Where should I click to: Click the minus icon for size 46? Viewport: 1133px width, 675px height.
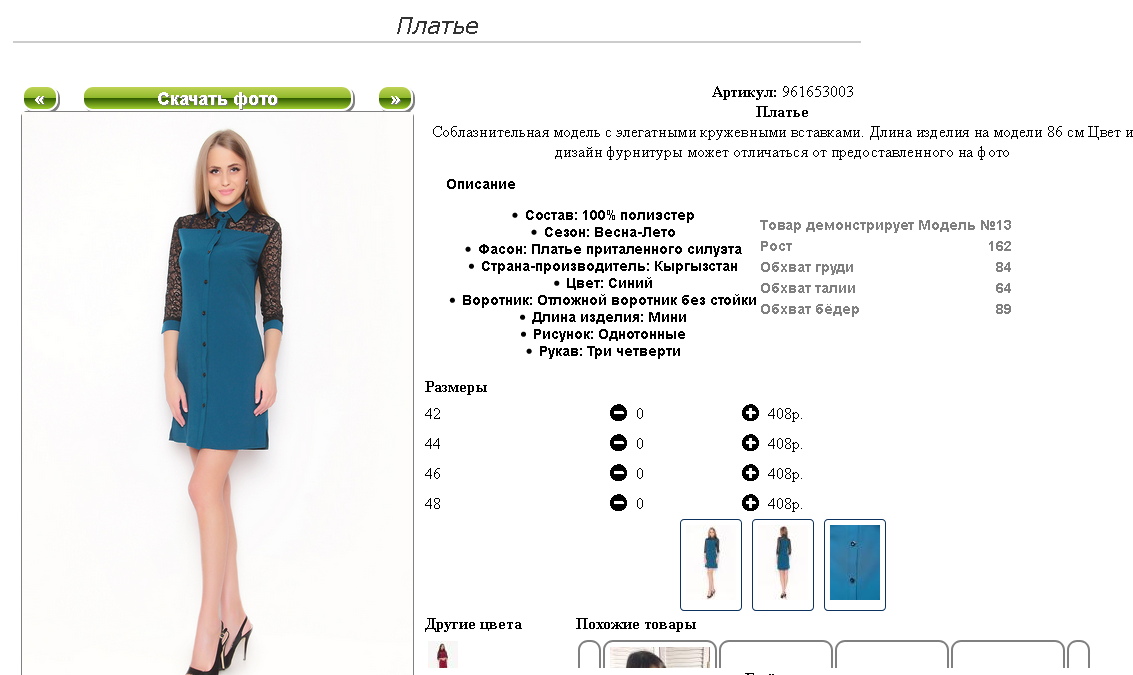(x=618, y=473)
